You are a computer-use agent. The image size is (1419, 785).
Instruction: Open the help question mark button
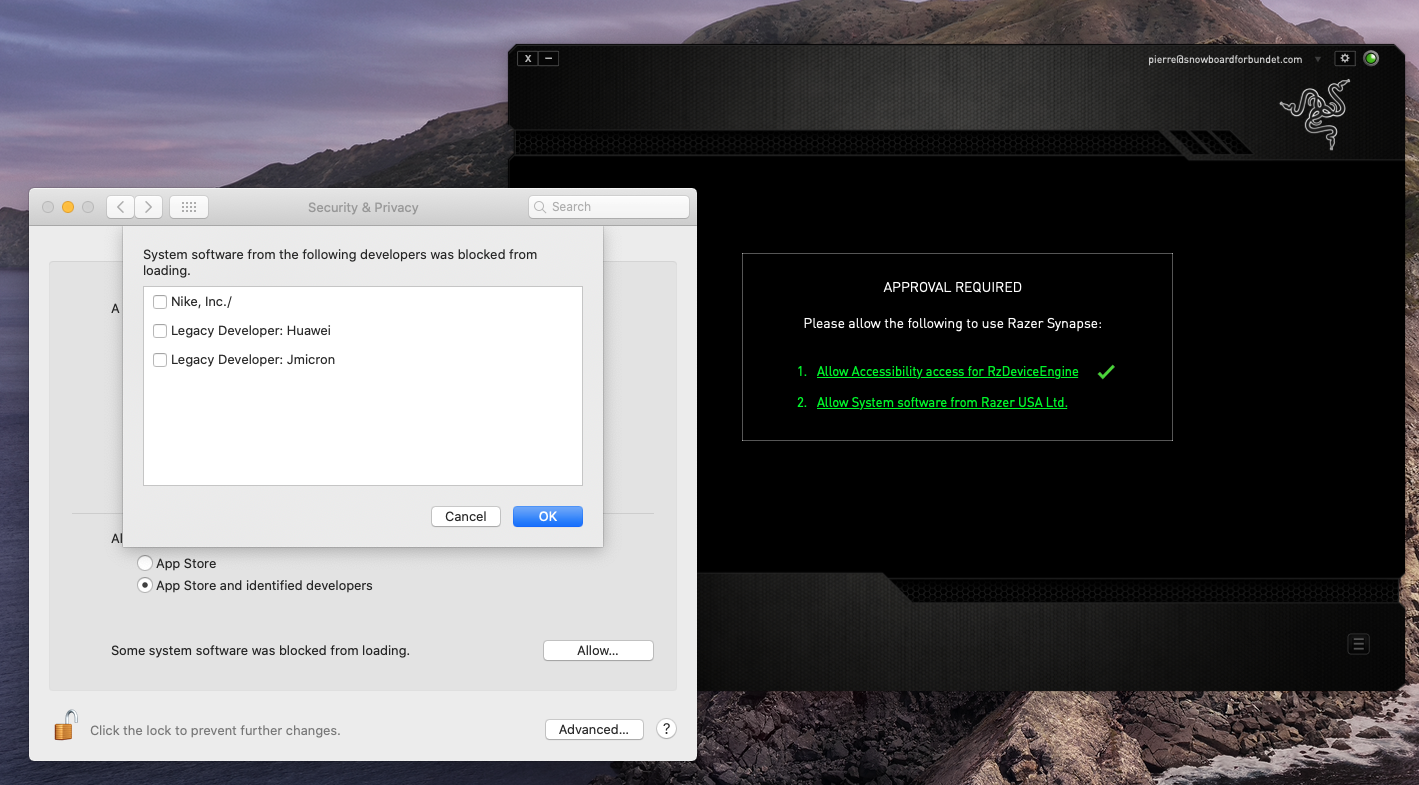[666, 729]
